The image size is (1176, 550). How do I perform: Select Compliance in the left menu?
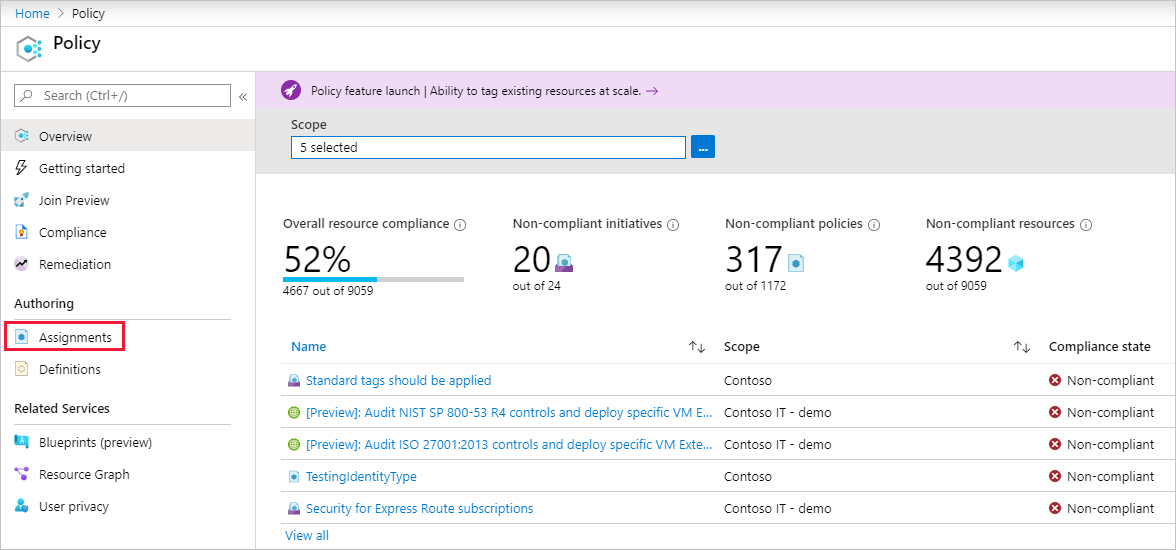click(x=72, y=232)
